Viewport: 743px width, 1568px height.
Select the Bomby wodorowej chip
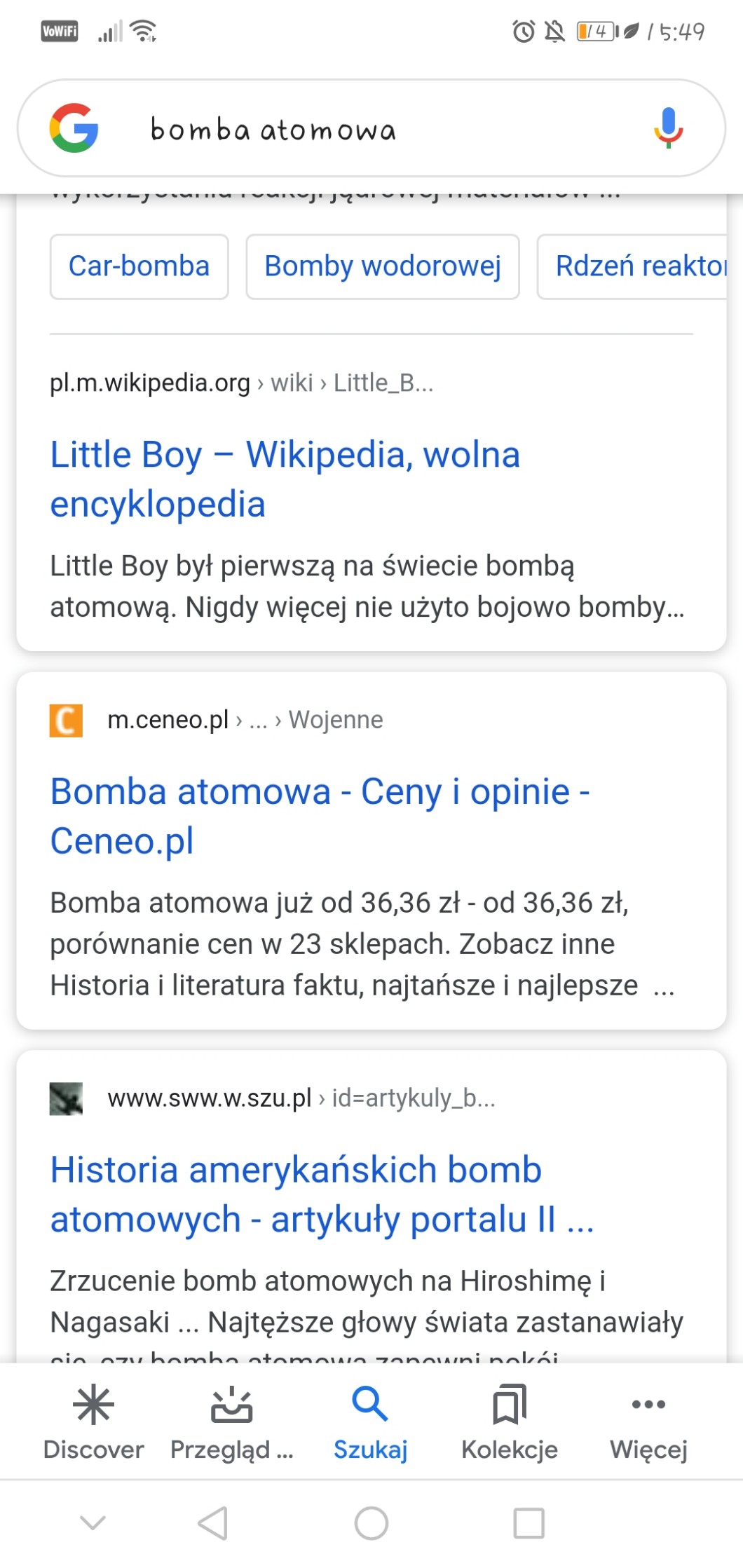click(383, 266)
